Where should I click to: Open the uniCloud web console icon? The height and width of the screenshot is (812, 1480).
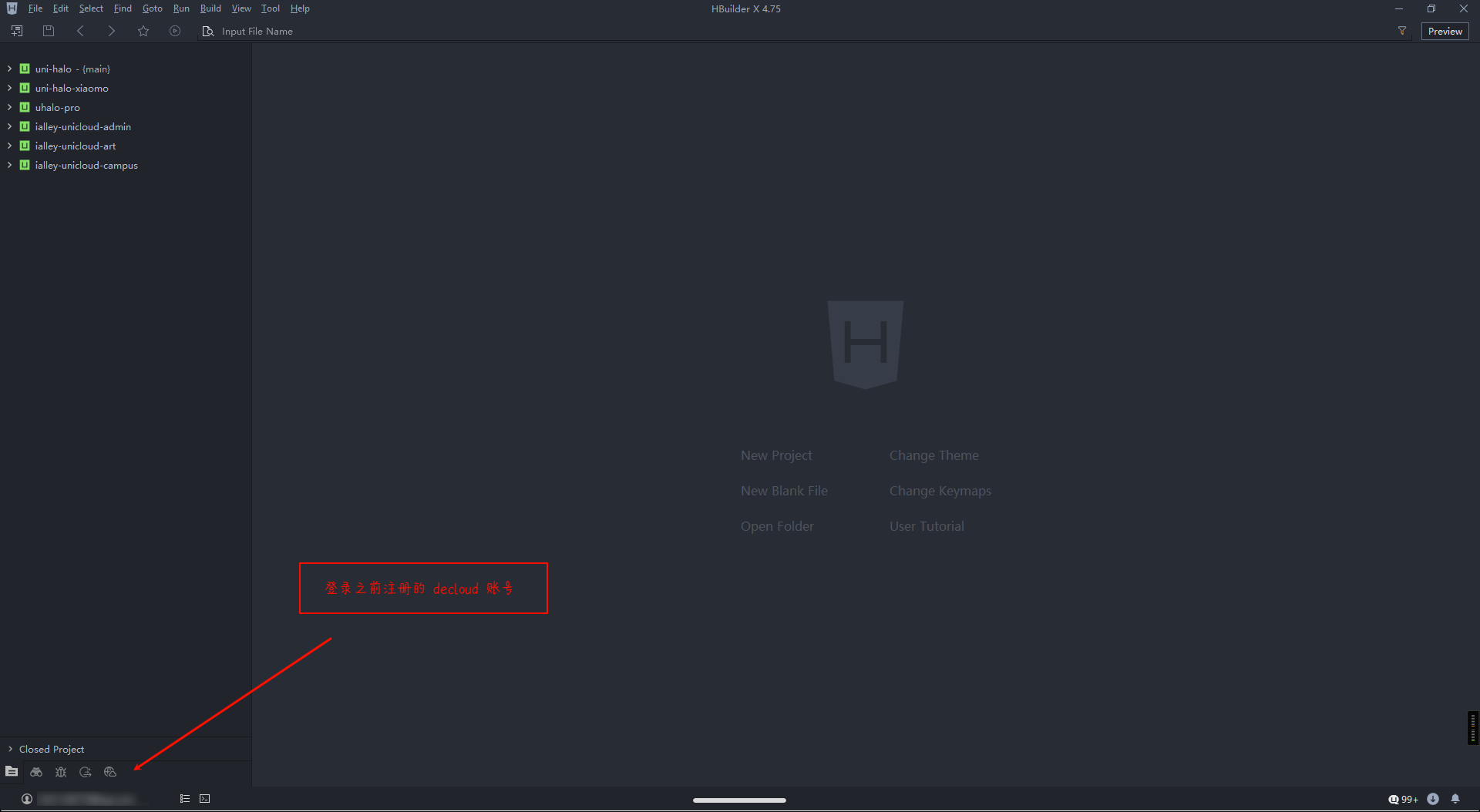click(110, 772)
